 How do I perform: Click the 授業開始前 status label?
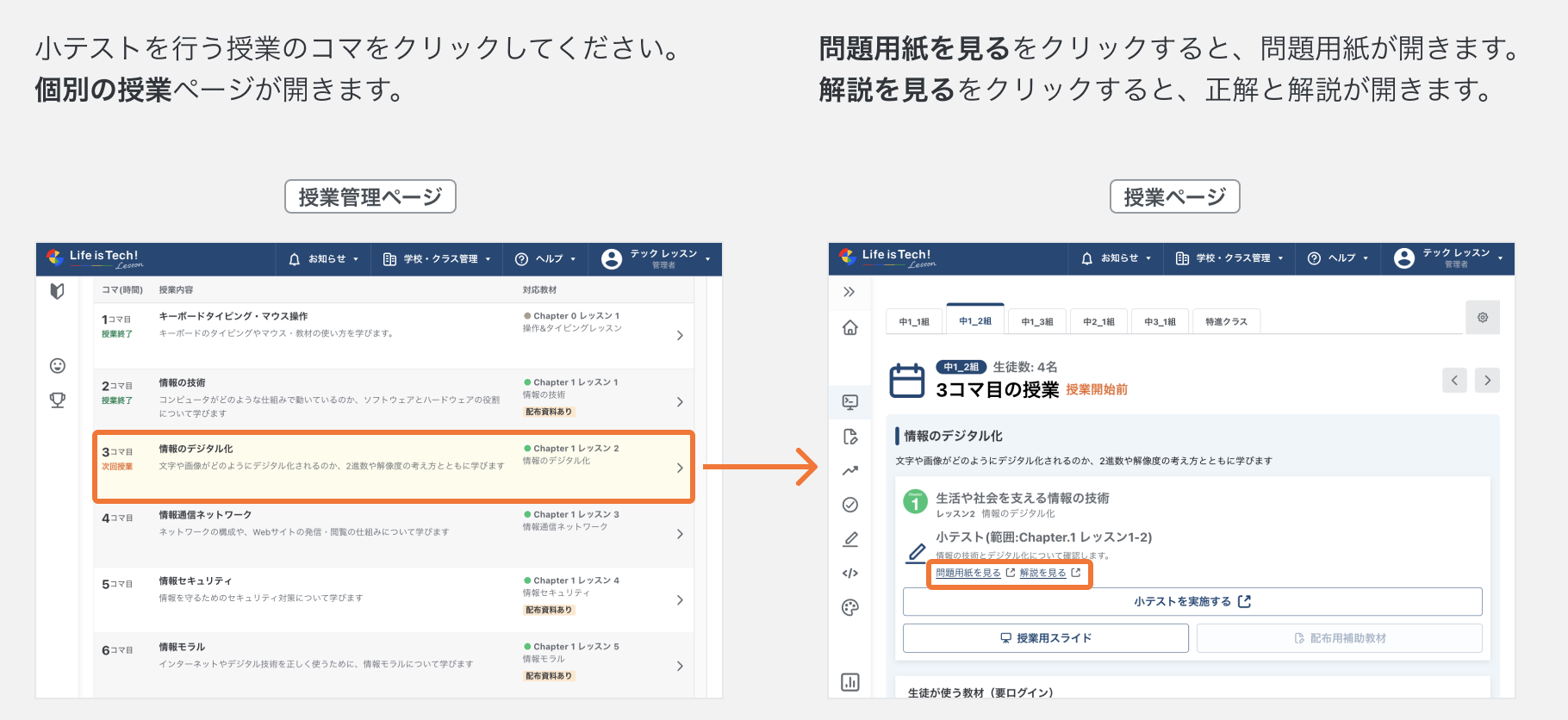coord(1097,389)
